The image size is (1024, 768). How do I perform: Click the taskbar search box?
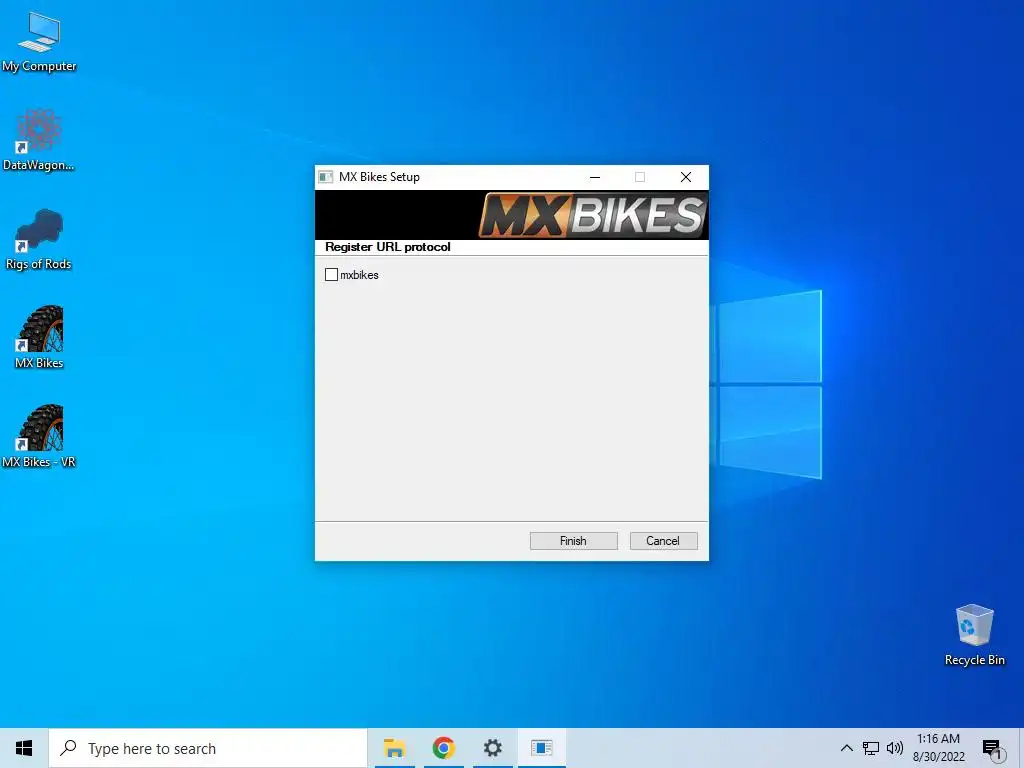coord(208,748)
